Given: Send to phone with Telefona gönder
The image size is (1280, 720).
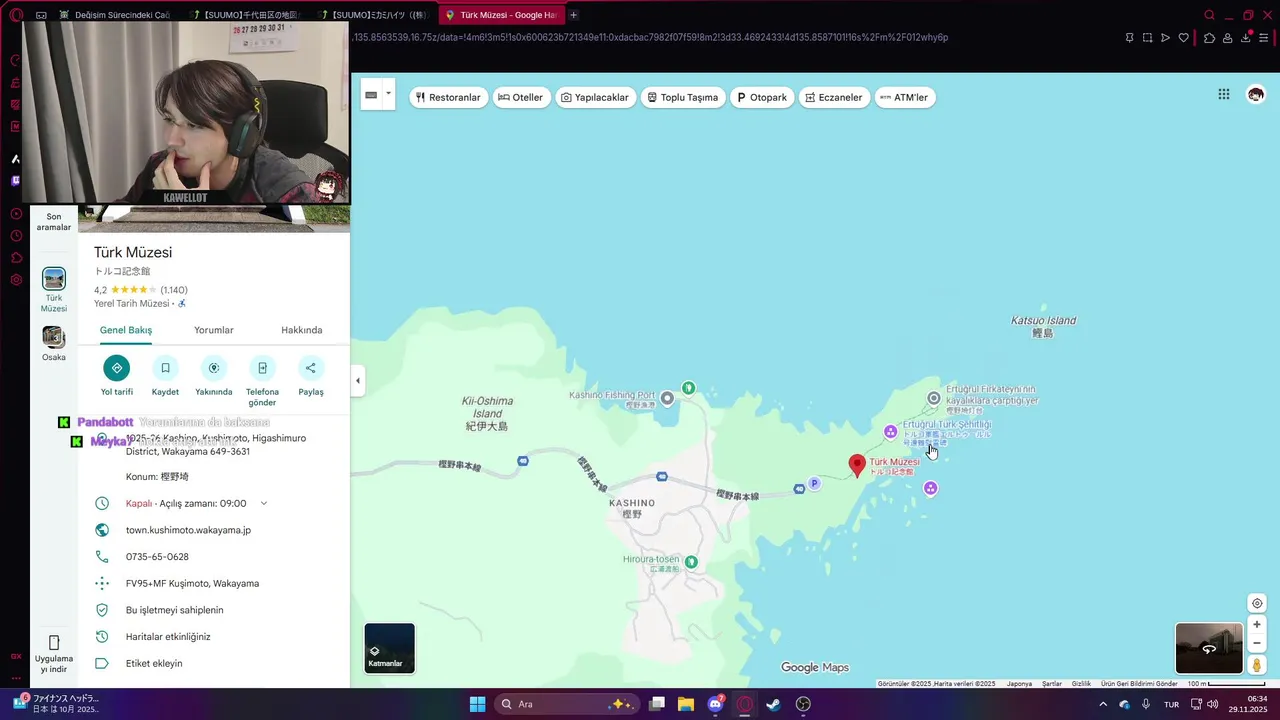Looking at the screenshot, I should pyautogui.click(x=262, y=368).
